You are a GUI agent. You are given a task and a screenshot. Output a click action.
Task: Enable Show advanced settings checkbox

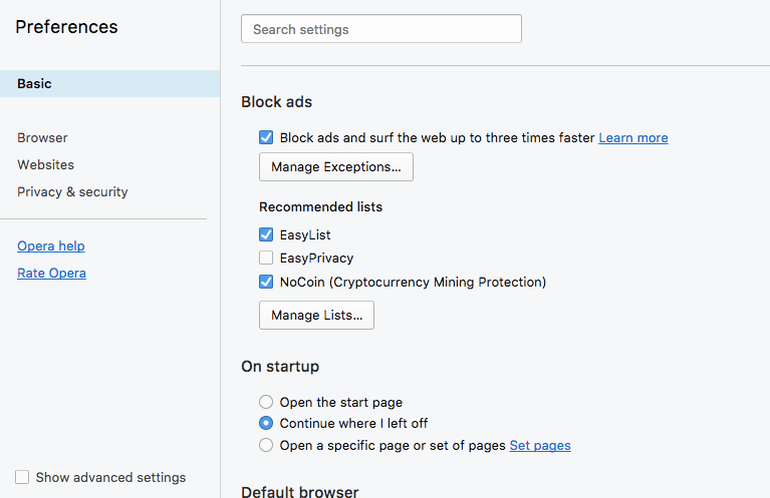click(x=23, y=478)
